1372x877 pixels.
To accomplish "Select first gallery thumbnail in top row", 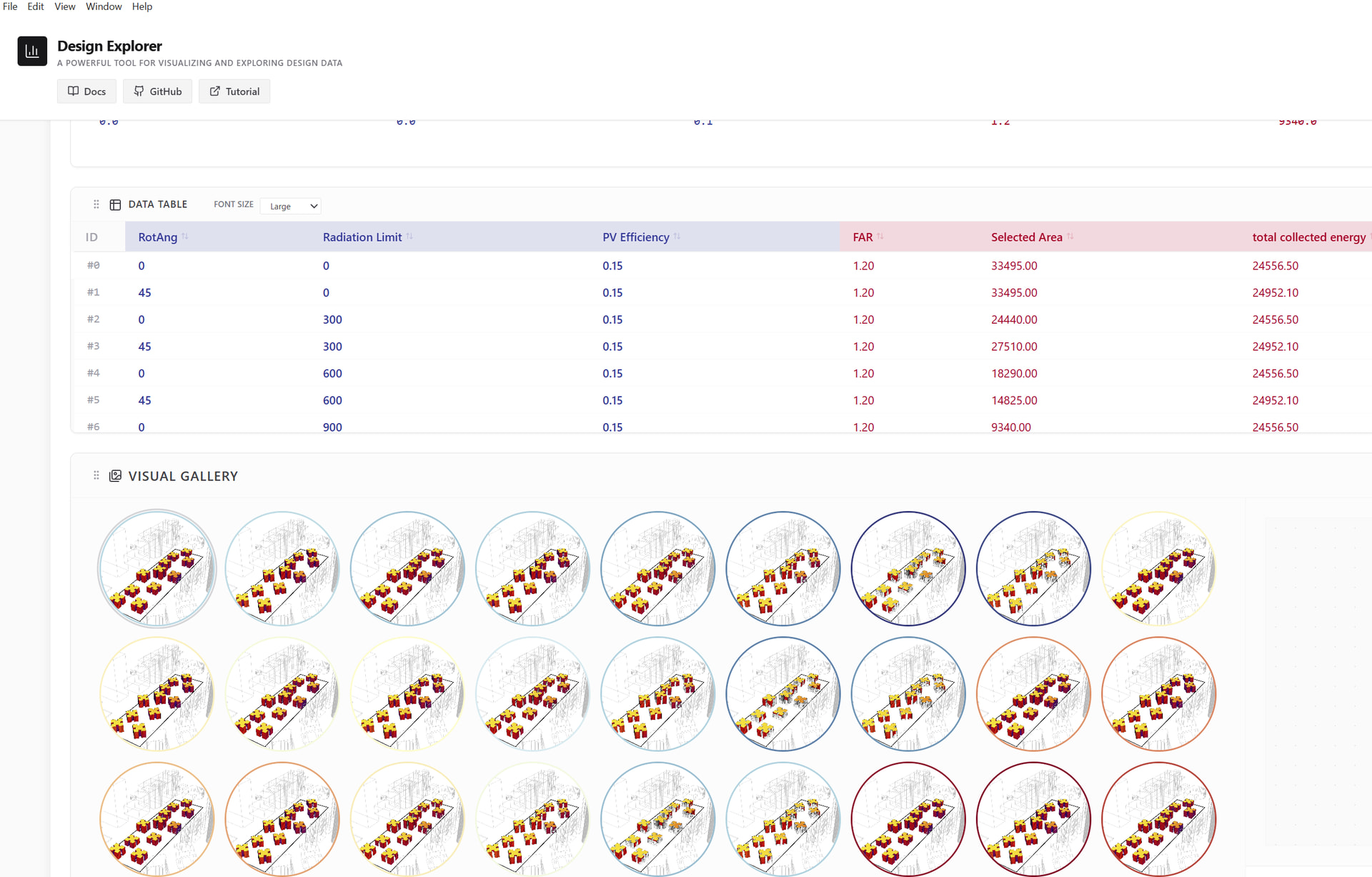I will coord(157,568).
